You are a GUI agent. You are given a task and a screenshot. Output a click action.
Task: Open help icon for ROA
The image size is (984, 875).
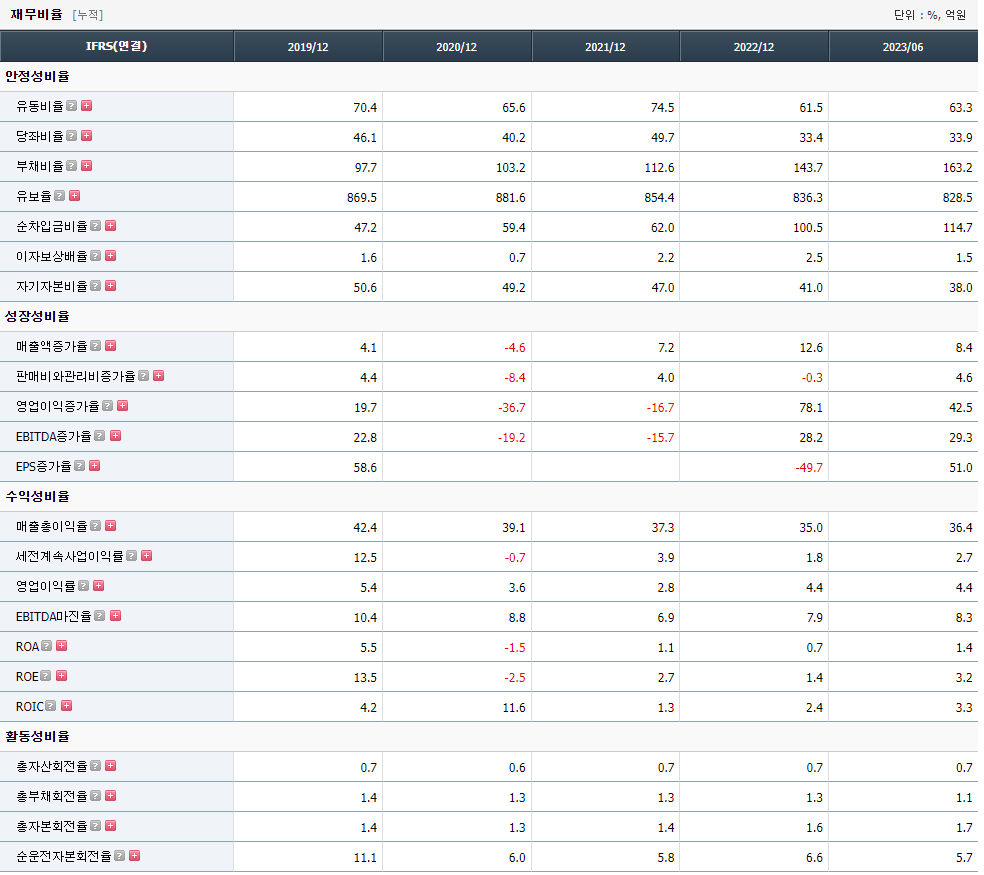(46, 645)
